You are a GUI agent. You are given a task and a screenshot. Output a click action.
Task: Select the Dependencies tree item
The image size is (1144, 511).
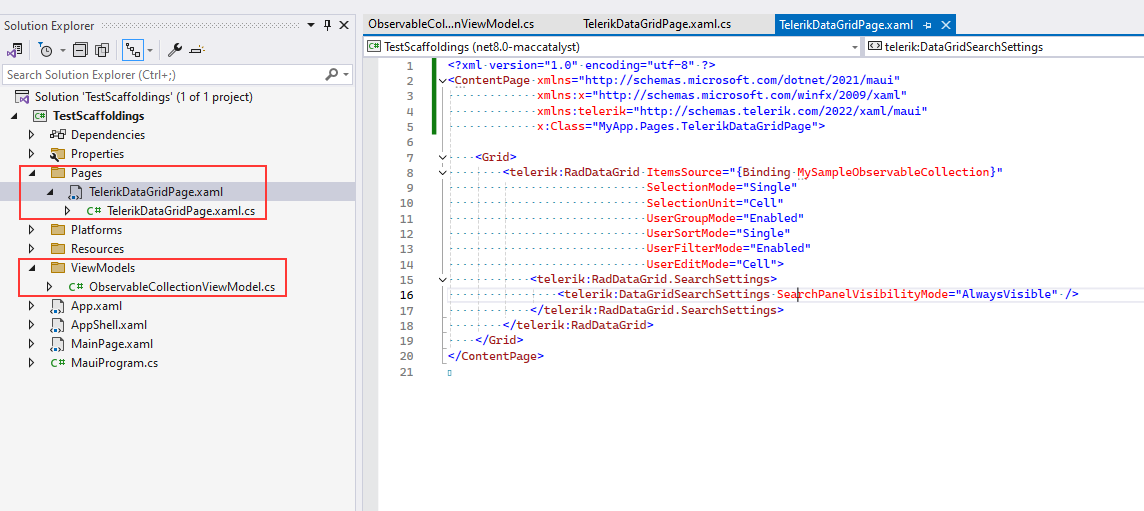click(107, 135)
